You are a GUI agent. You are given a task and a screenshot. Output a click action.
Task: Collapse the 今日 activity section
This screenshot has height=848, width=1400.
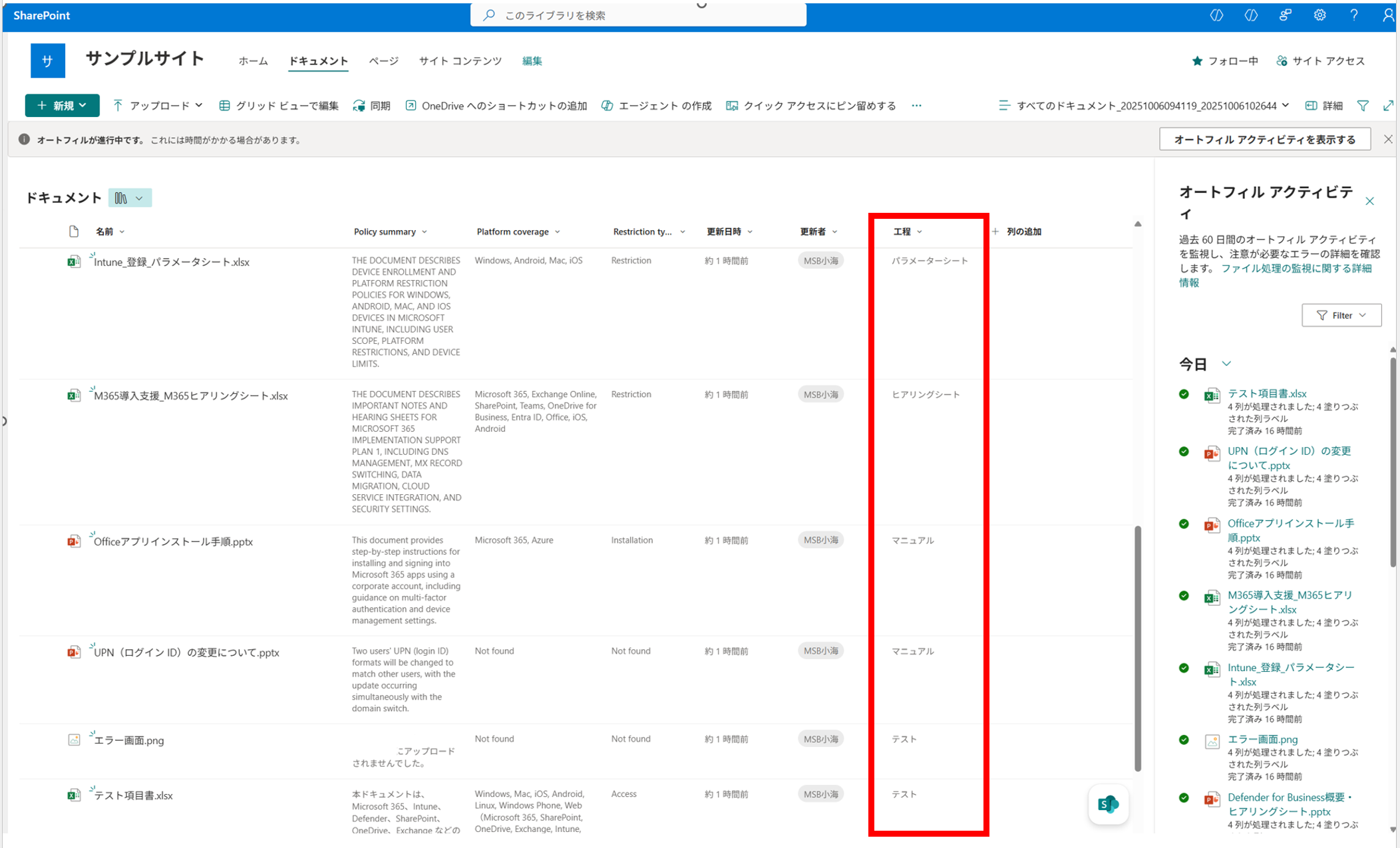point(1226,364)
